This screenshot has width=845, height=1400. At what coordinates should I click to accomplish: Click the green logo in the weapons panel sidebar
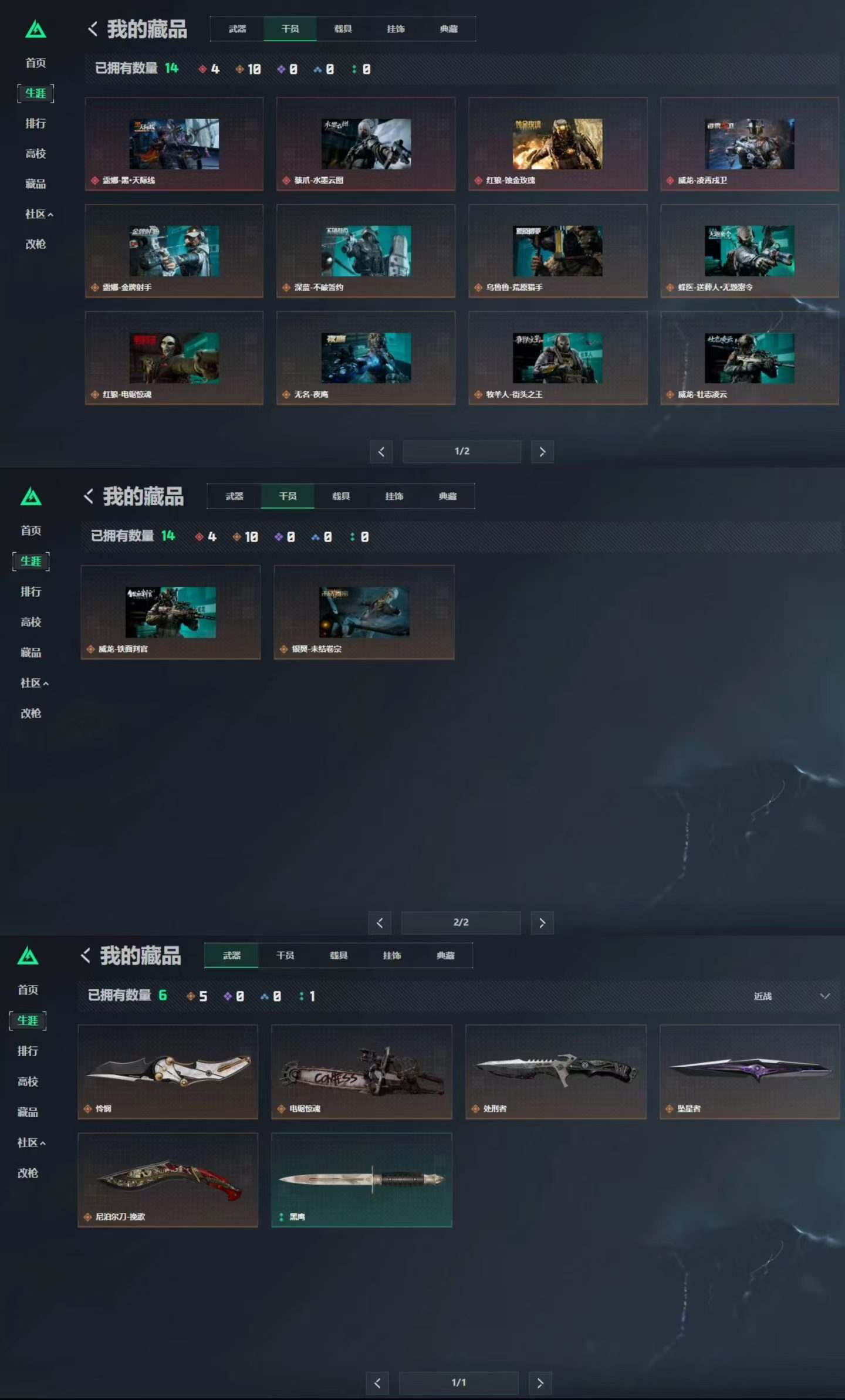tap(28, 956)
